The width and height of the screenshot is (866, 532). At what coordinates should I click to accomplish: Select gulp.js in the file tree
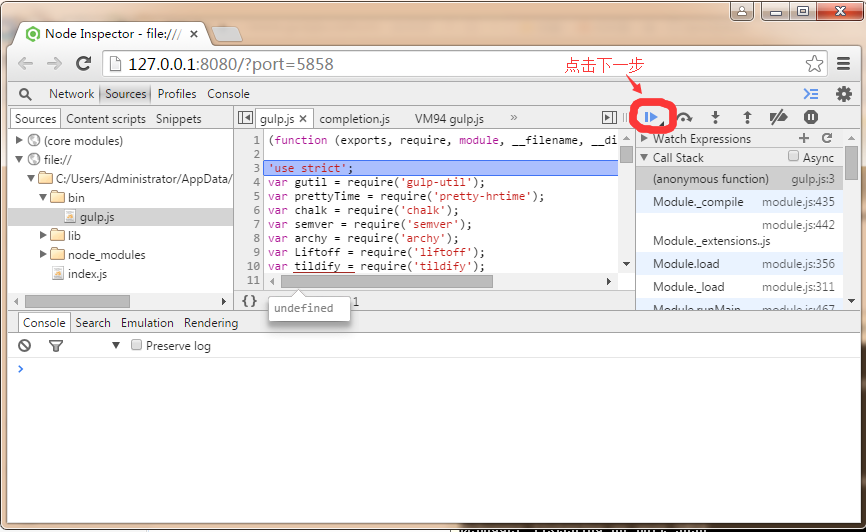tap(97, 217)
